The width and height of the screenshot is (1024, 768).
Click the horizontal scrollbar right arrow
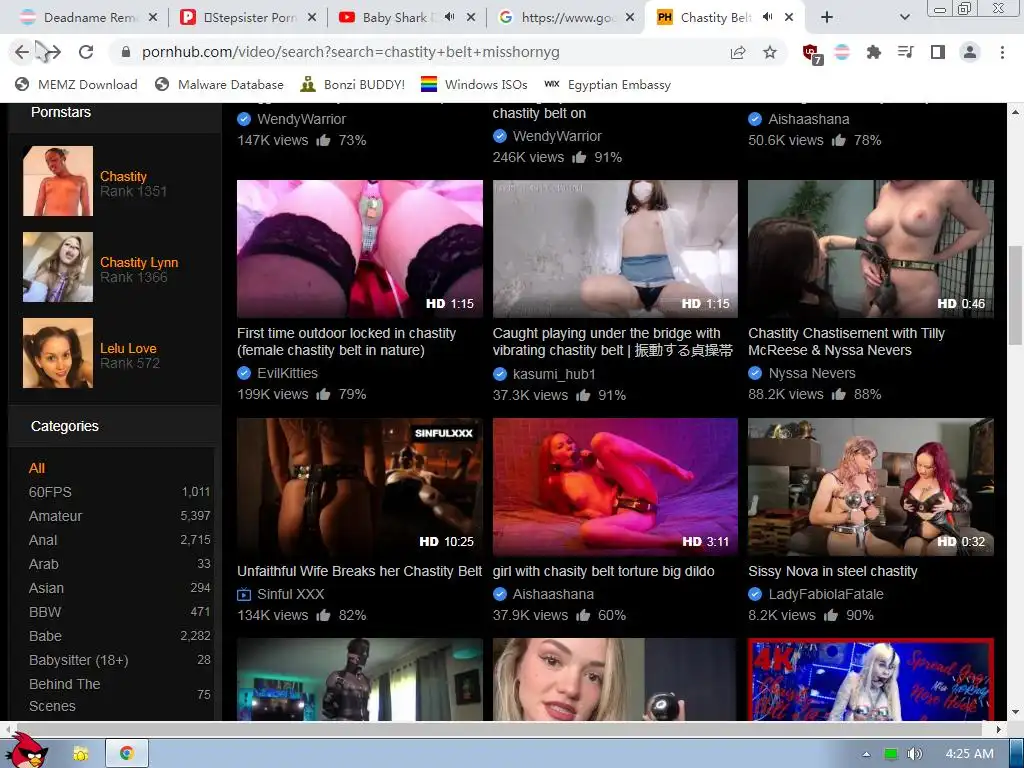pyautogui.click(x=999, y=729)
